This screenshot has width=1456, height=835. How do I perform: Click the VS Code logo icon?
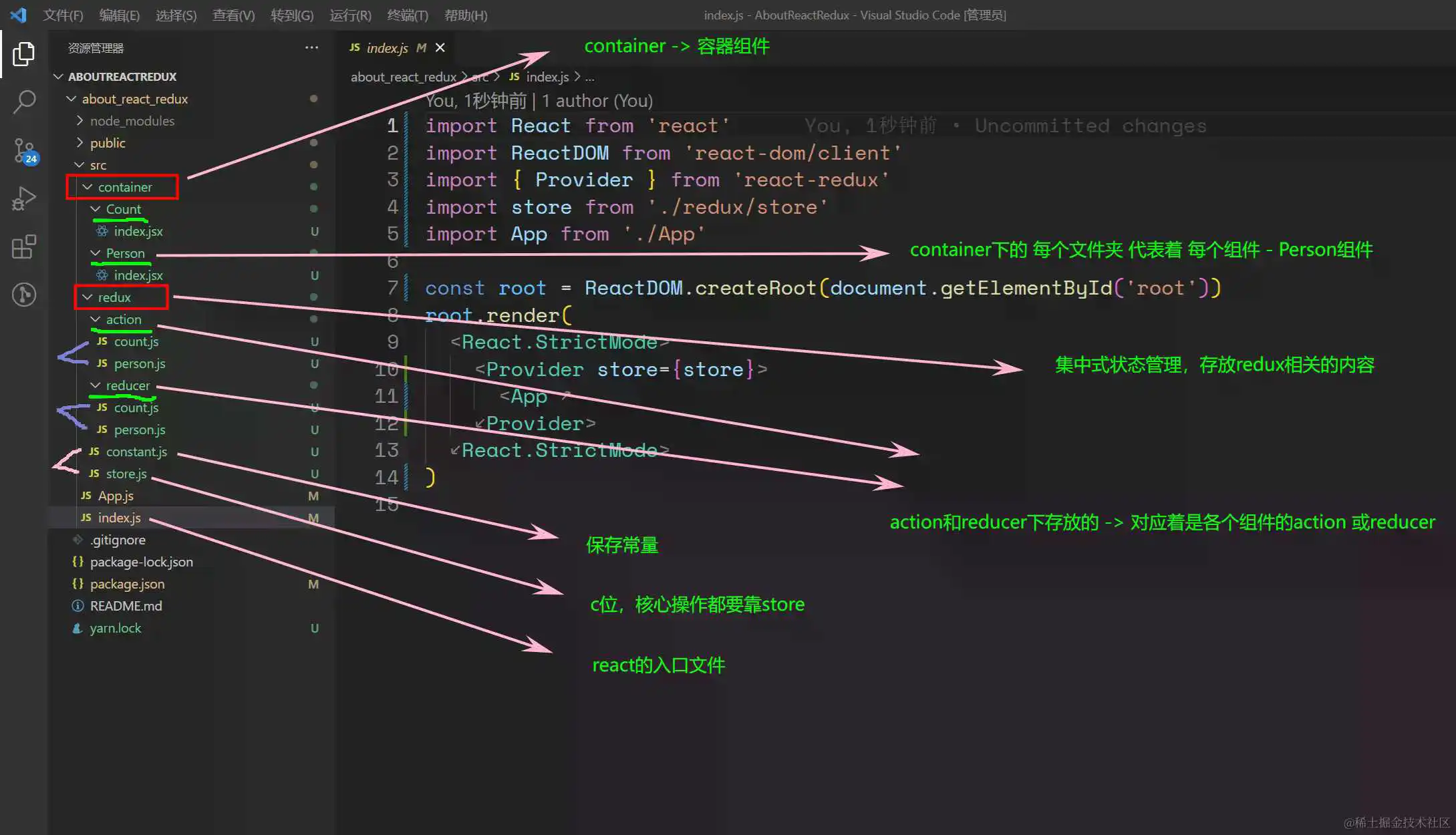18,15
